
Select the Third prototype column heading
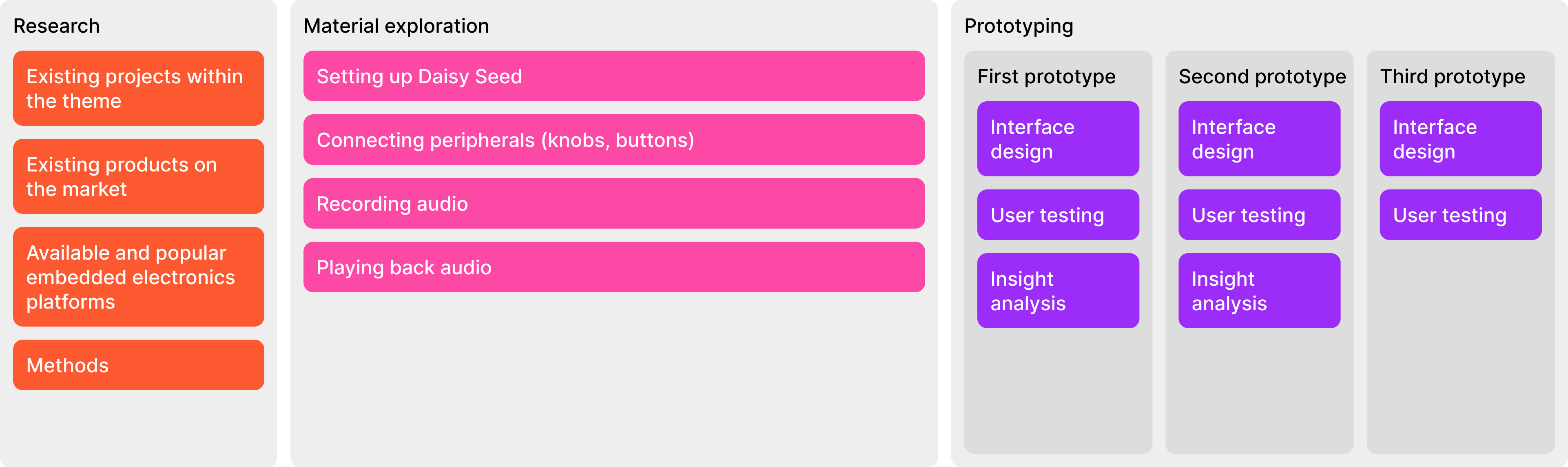pyautogui.click(x=1452, y=77)
